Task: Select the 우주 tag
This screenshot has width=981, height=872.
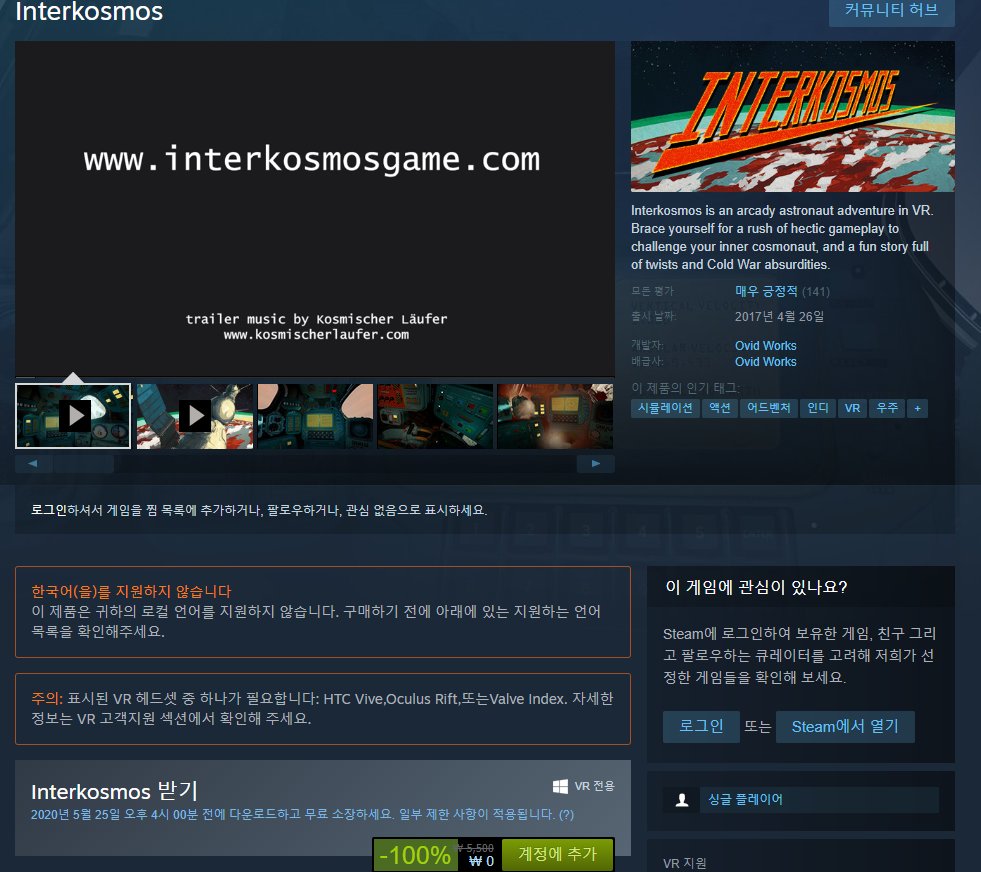Action: pos(887,408)
